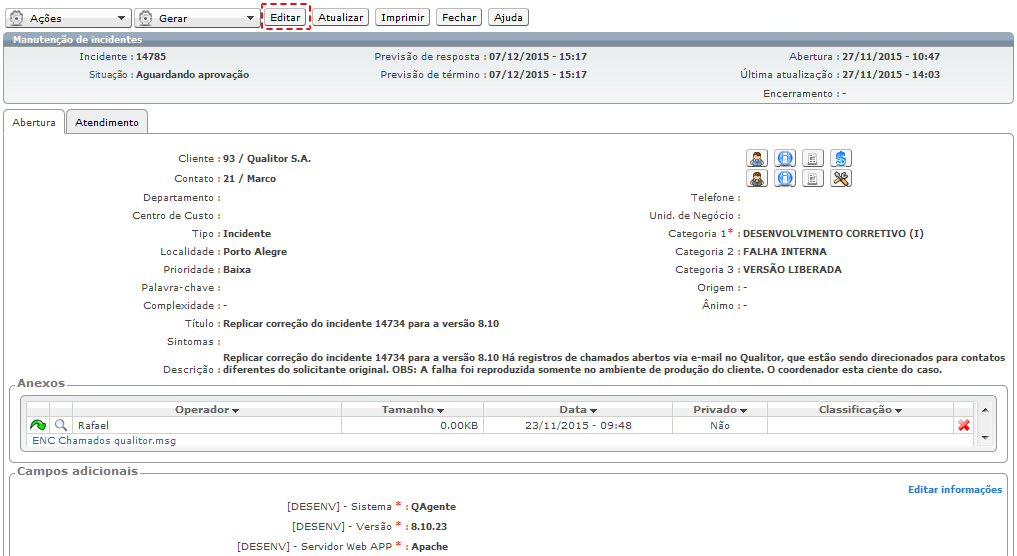Sort attachments by Operador column

click(207, 410)
